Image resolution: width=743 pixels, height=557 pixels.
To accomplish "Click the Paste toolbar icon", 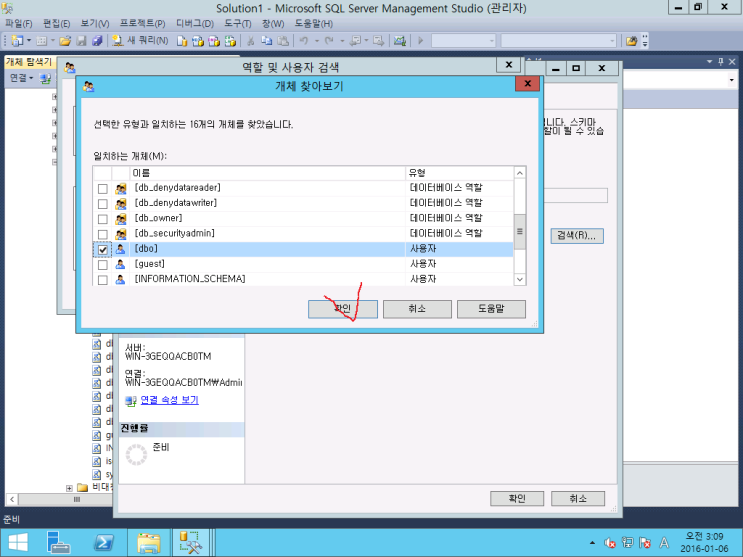I will point(283,41).
